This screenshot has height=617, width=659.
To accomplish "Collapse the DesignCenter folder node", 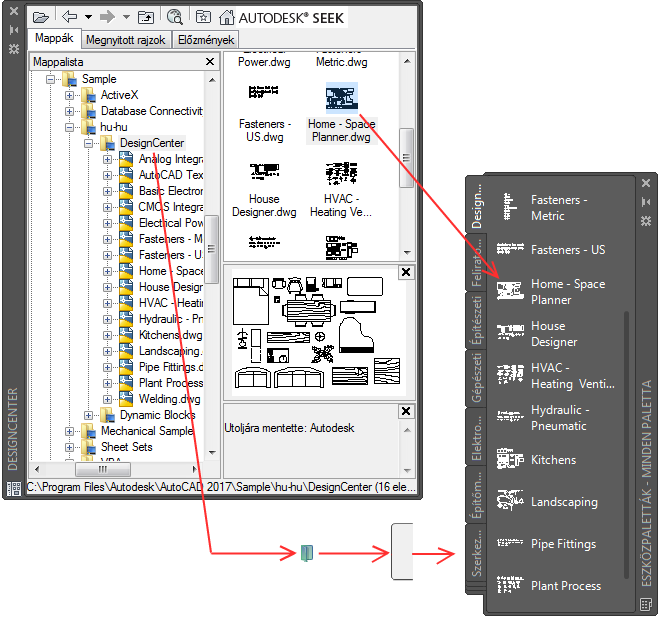I will pos(89,143).
